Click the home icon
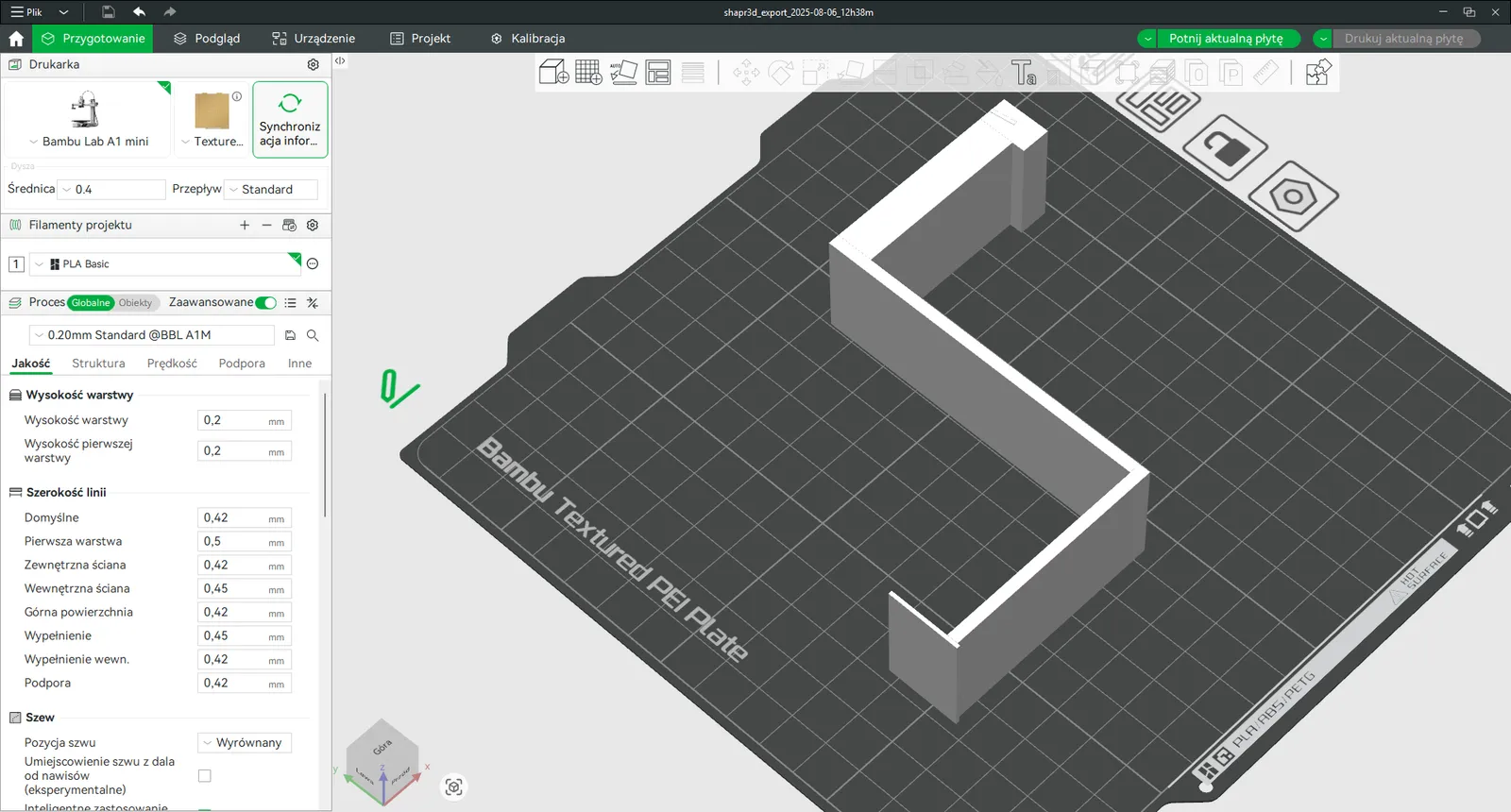This screenshot has width=1511, height=812. [16, 39]
